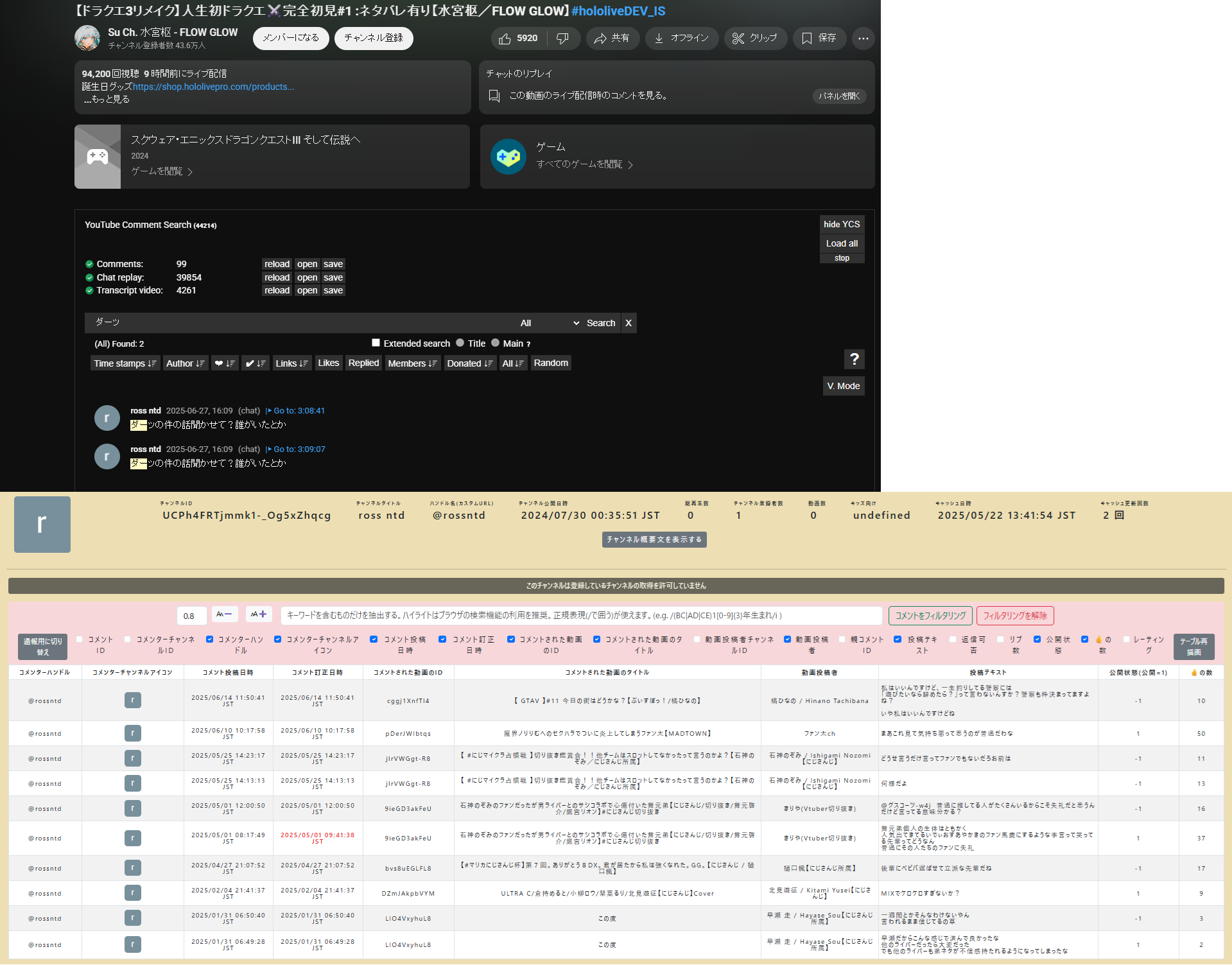Image resolution: width=1232 pixels, height=965 pixels.
Task: Open the three-dot more actions menu
Action: (863, 39)
